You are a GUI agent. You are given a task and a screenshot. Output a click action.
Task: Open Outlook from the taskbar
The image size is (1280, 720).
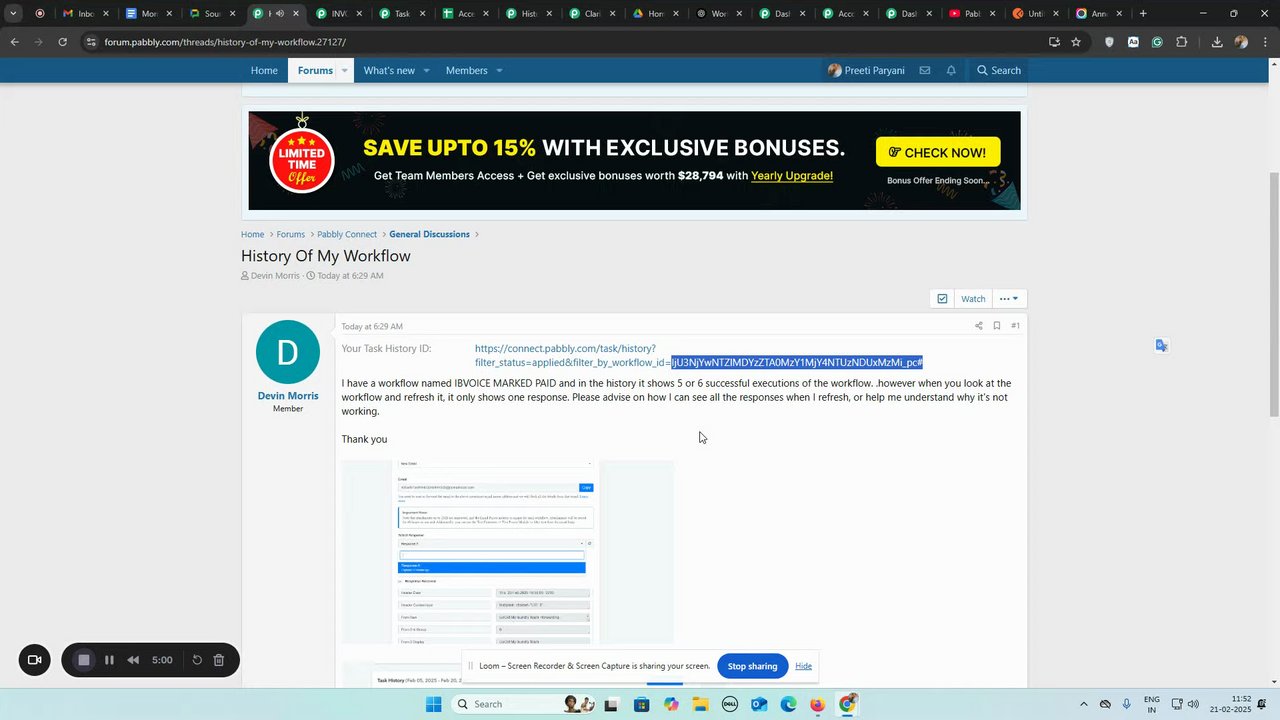pyautogui.click(x=759, y=704)
